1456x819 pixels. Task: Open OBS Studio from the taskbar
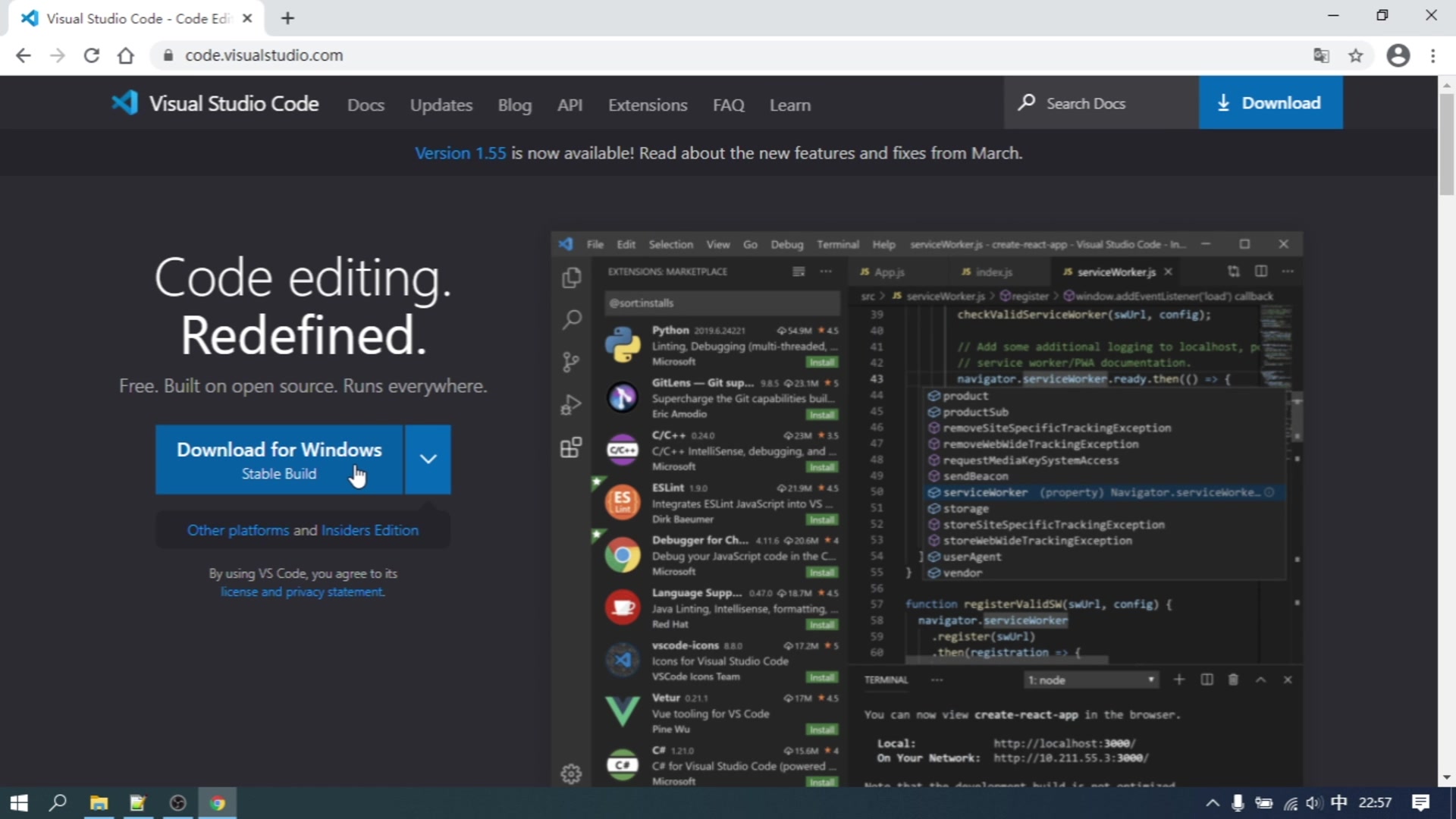(177, 803)
